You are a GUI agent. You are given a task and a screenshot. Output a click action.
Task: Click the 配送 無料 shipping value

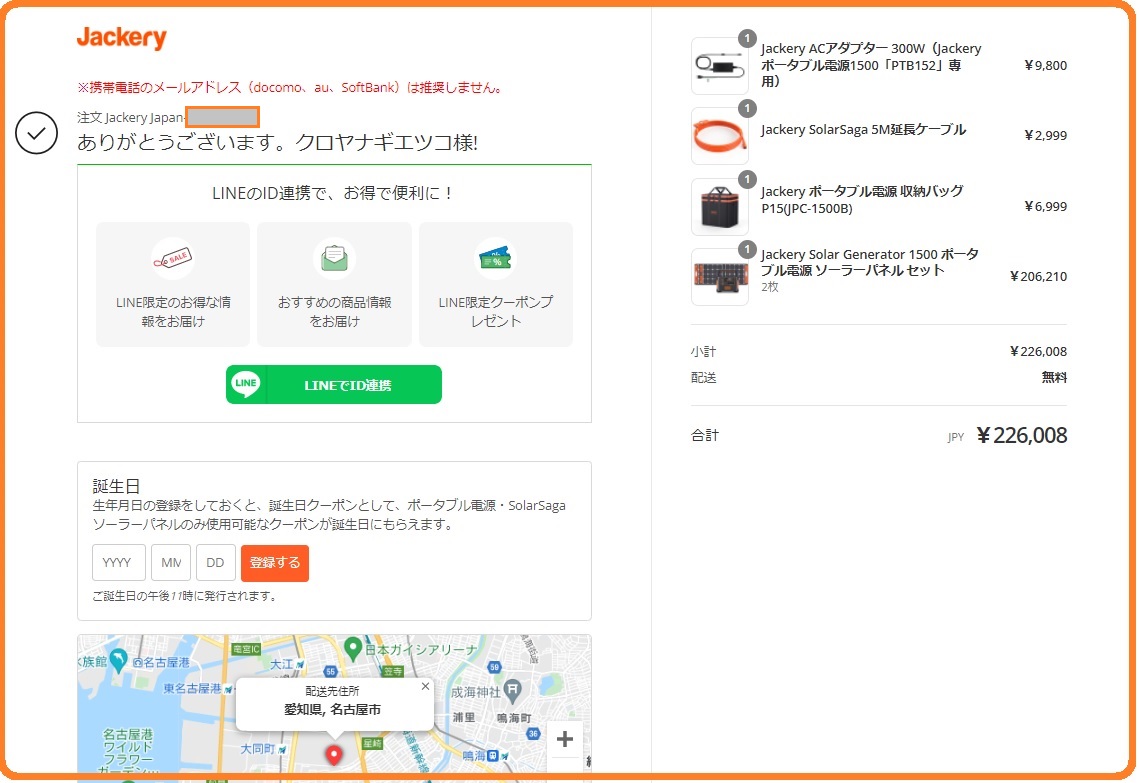click(x=1054, y=378)
